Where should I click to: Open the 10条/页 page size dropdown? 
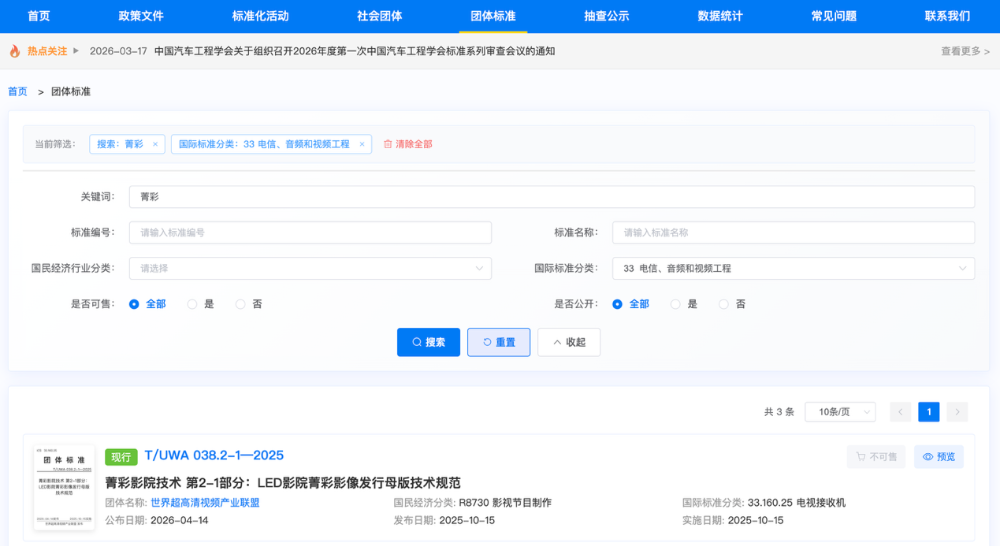point(840,412)
